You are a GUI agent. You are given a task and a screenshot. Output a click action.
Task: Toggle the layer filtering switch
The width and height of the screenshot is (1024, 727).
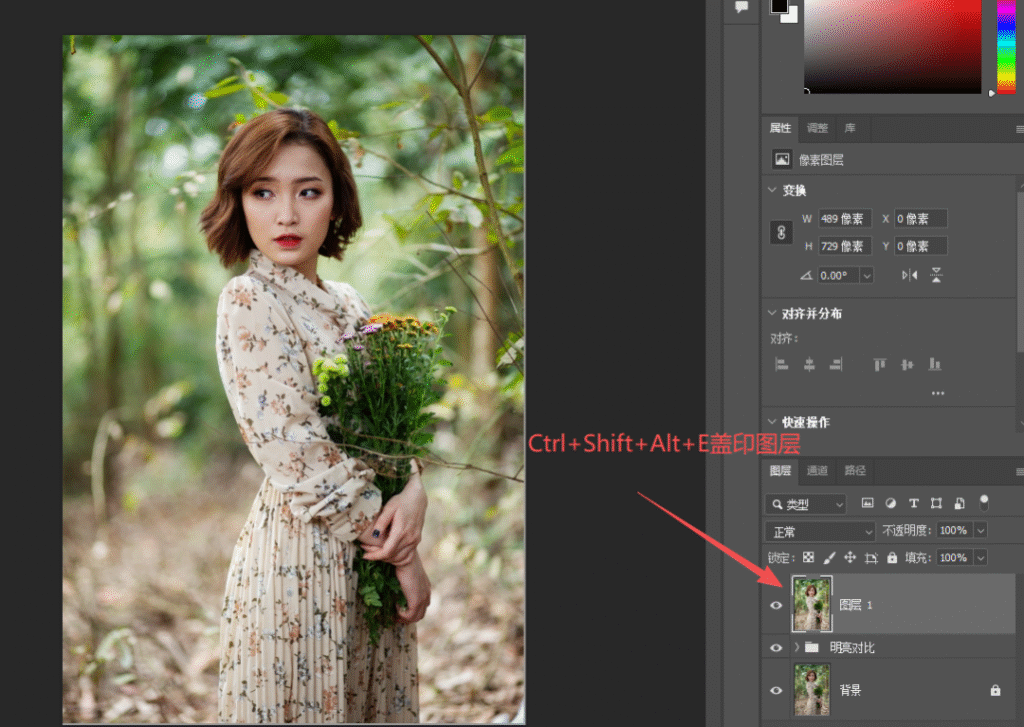(984, 502)
